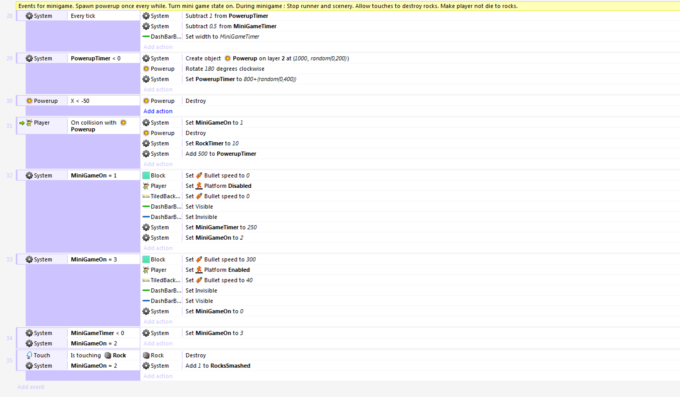Click the Bullet behavior icon in speed to 300 action
680x397 pixels.
coord(199,259)
